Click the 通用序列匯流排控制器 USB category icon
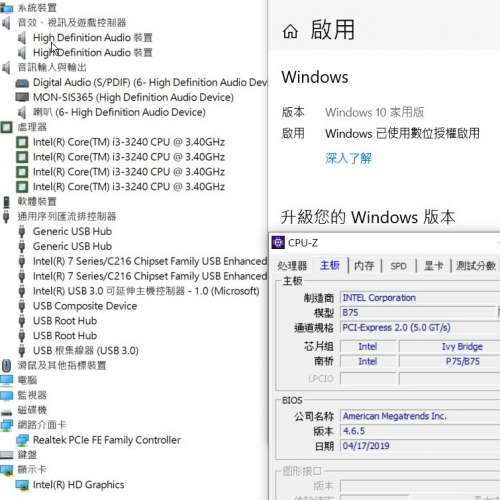 click(x=6, y=216)
